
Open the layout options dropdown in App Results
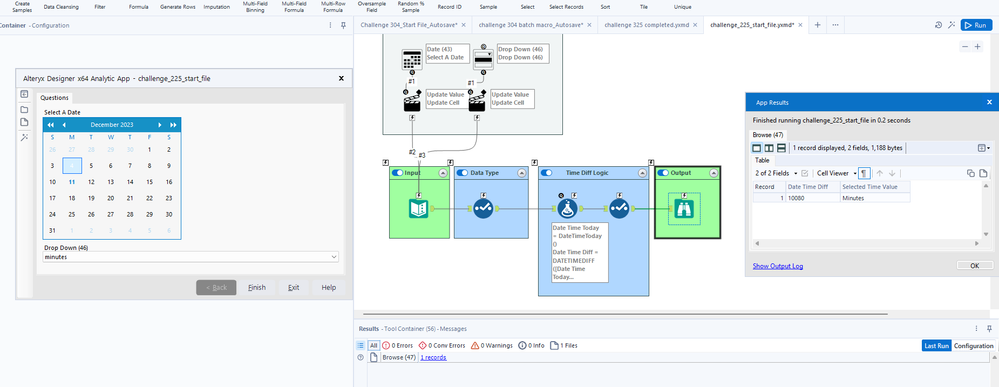click(x=984, y=148)
